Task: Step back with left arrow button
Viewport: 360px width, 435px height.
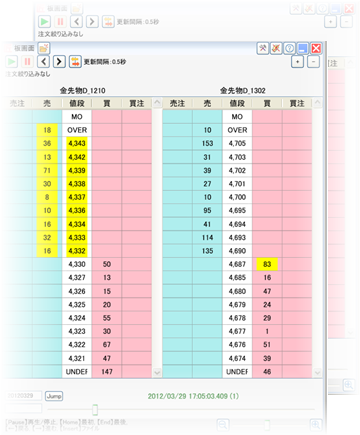Action: click(44, 62)
